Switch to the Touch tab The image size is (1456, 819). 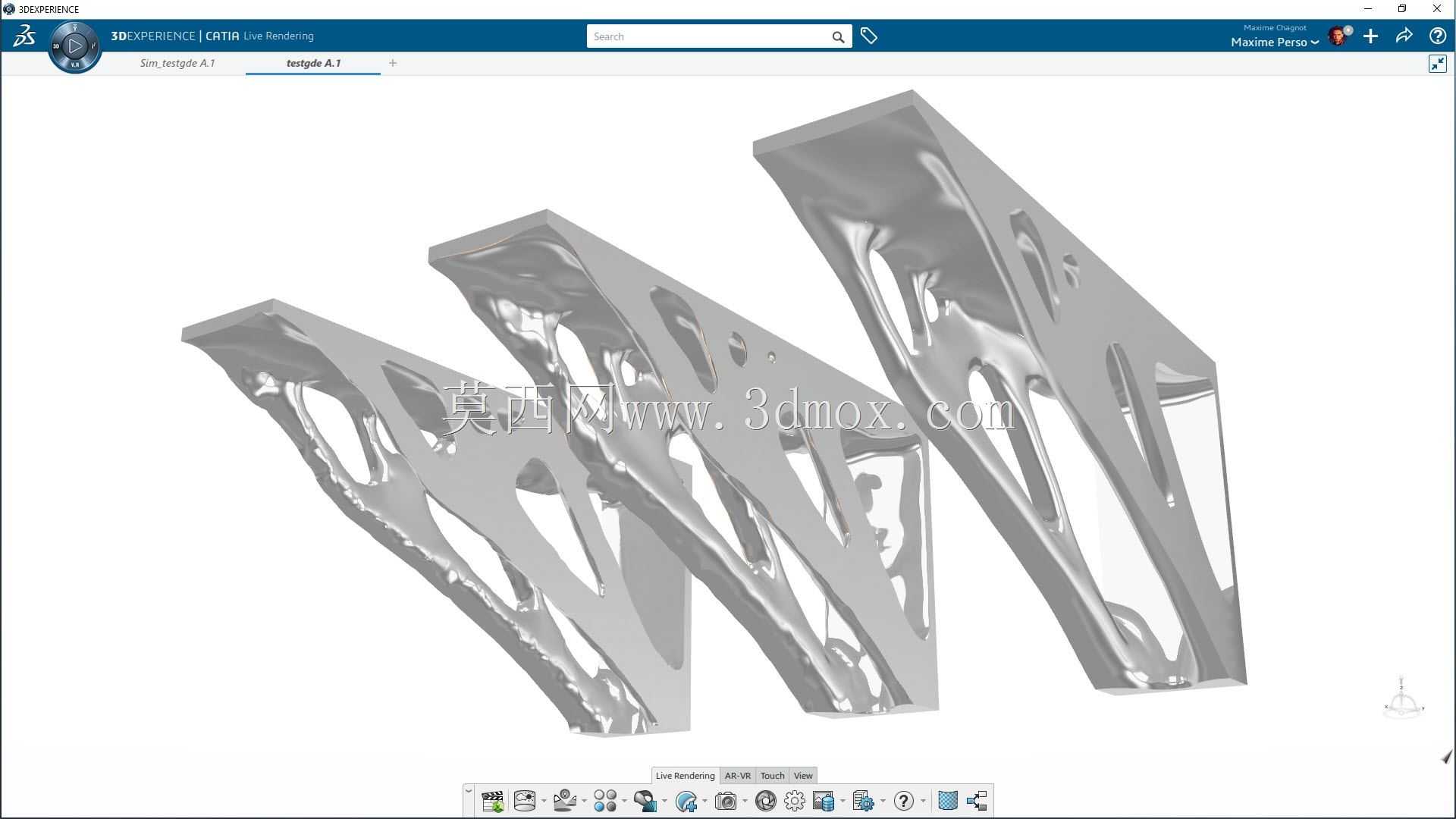click(772, 776)
